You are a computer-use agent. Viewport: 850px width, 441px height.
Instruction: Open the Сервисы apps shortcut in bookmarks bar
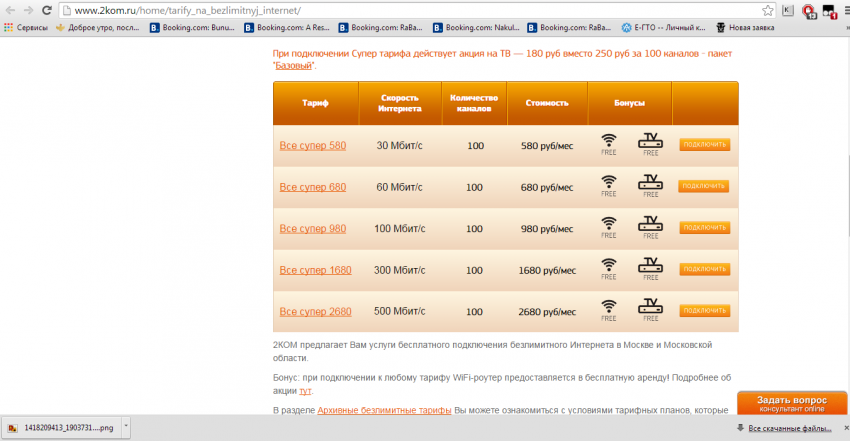[26, 28]
